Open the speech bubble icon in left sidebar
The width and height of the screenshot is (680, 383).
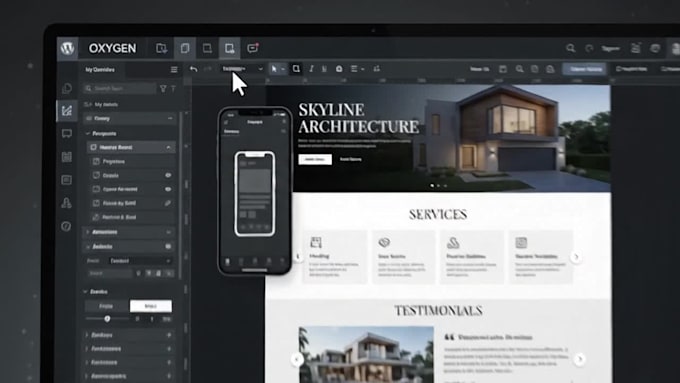(67, 133)
